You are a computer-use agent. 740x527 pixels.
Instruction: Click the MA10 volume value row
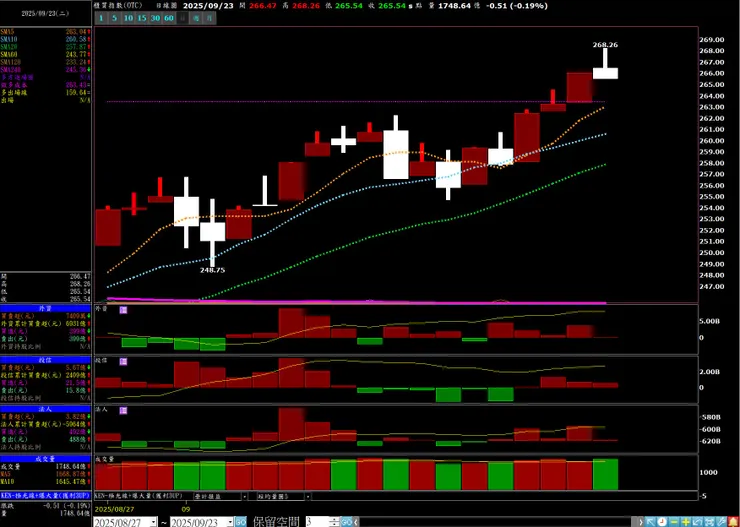[x=46, y=481]
